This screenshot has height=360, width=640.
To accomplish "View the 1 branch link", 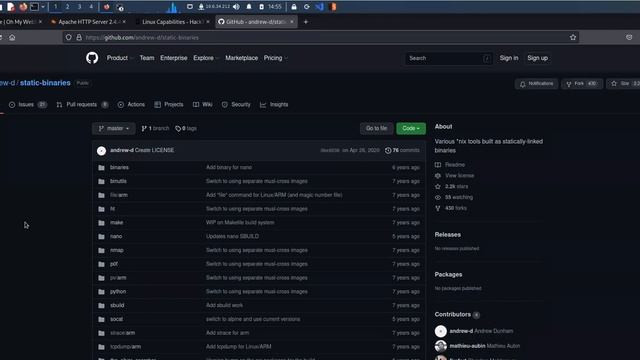I will (155, 128).
